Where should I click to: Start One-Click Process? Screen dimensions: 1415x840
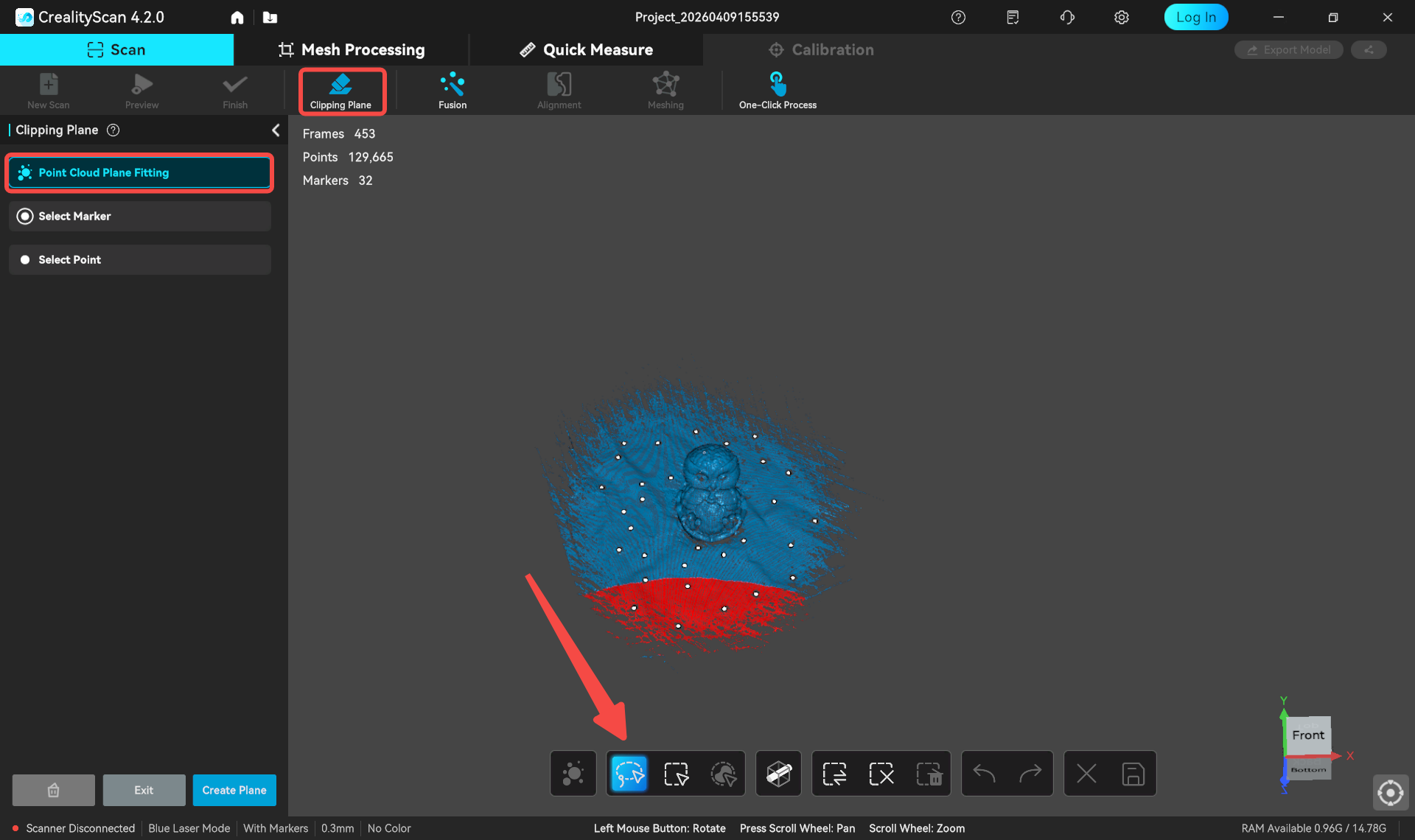(x=778, y=91)
